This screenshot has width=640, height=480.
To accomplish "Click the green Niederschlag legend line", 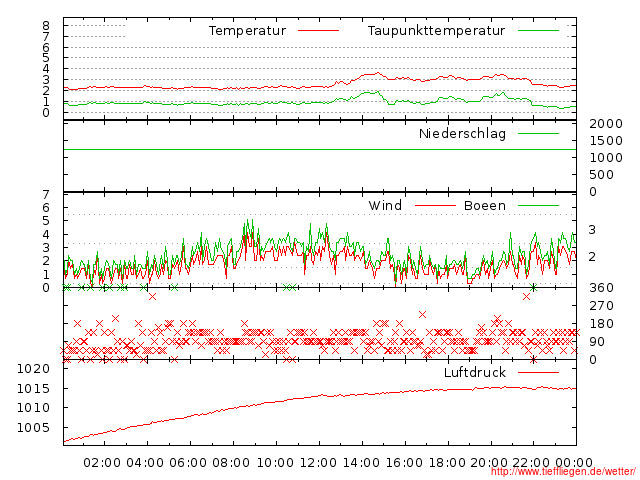I will pyautogui.click(x=538, y=133).
